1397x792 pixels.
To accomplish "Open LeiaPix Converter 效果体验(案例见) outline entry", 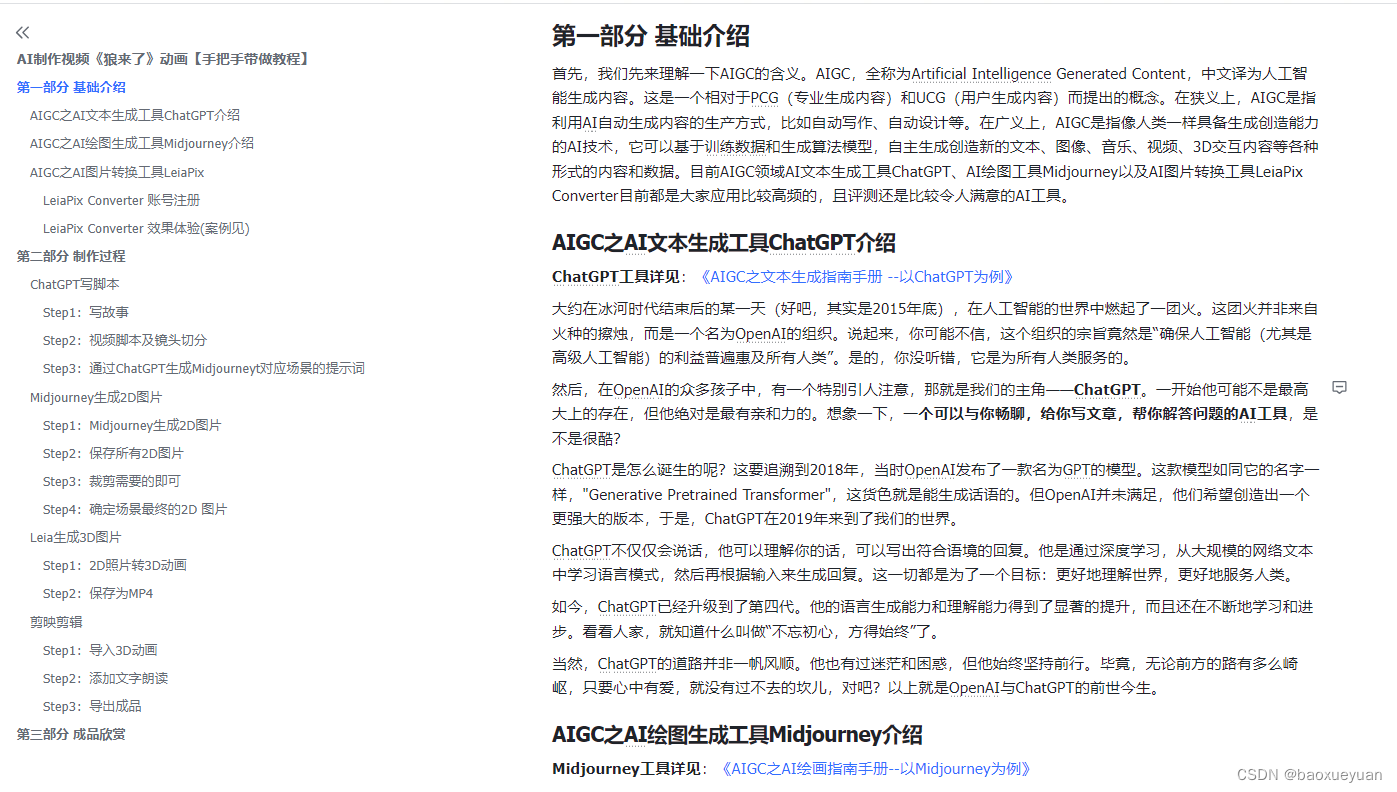I will (146, 228).
